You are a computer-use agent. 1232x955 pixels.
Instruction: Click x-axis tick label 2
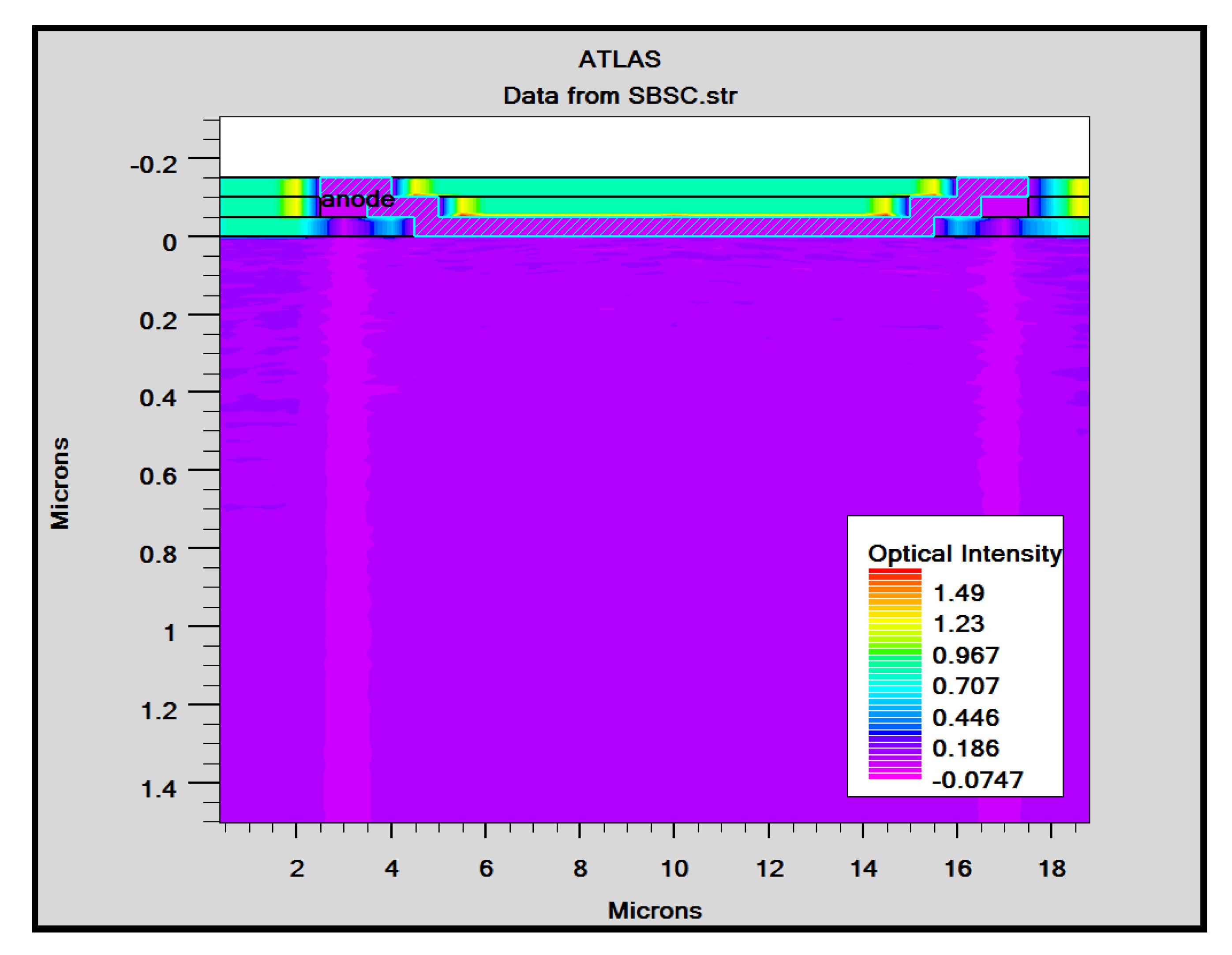click(297, 868)
